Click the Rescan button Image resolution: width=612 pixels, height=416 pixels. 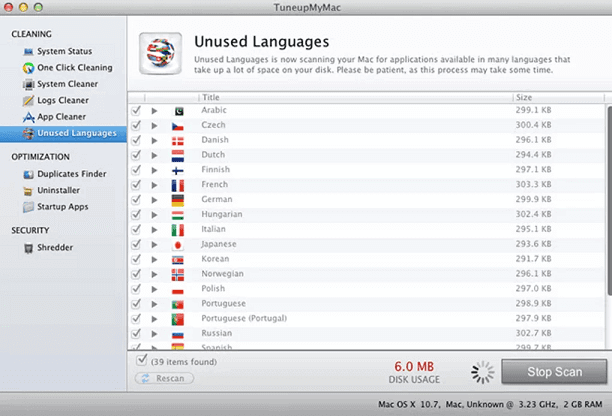tap(164, 379)
